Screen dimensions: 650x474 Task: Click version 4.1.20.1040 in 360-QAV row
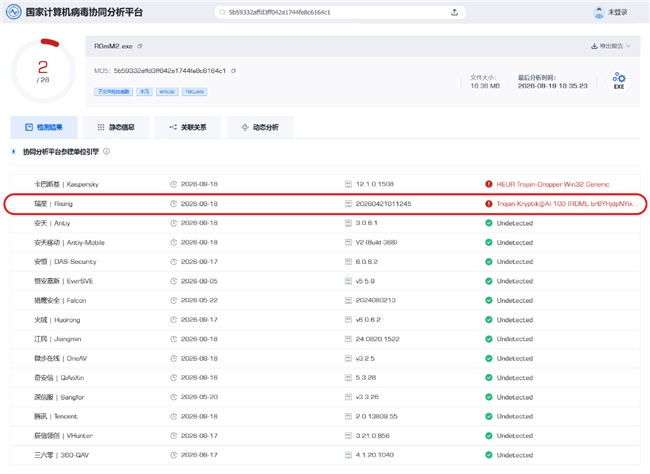(375, 455)
